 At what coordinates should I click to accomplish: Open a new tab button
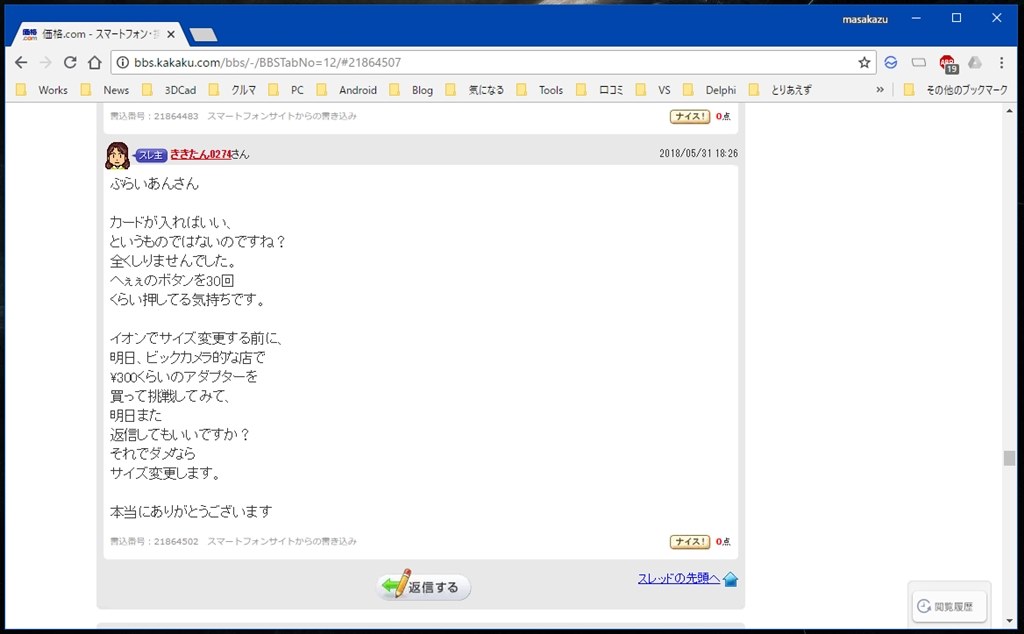(x=203, y=35)
